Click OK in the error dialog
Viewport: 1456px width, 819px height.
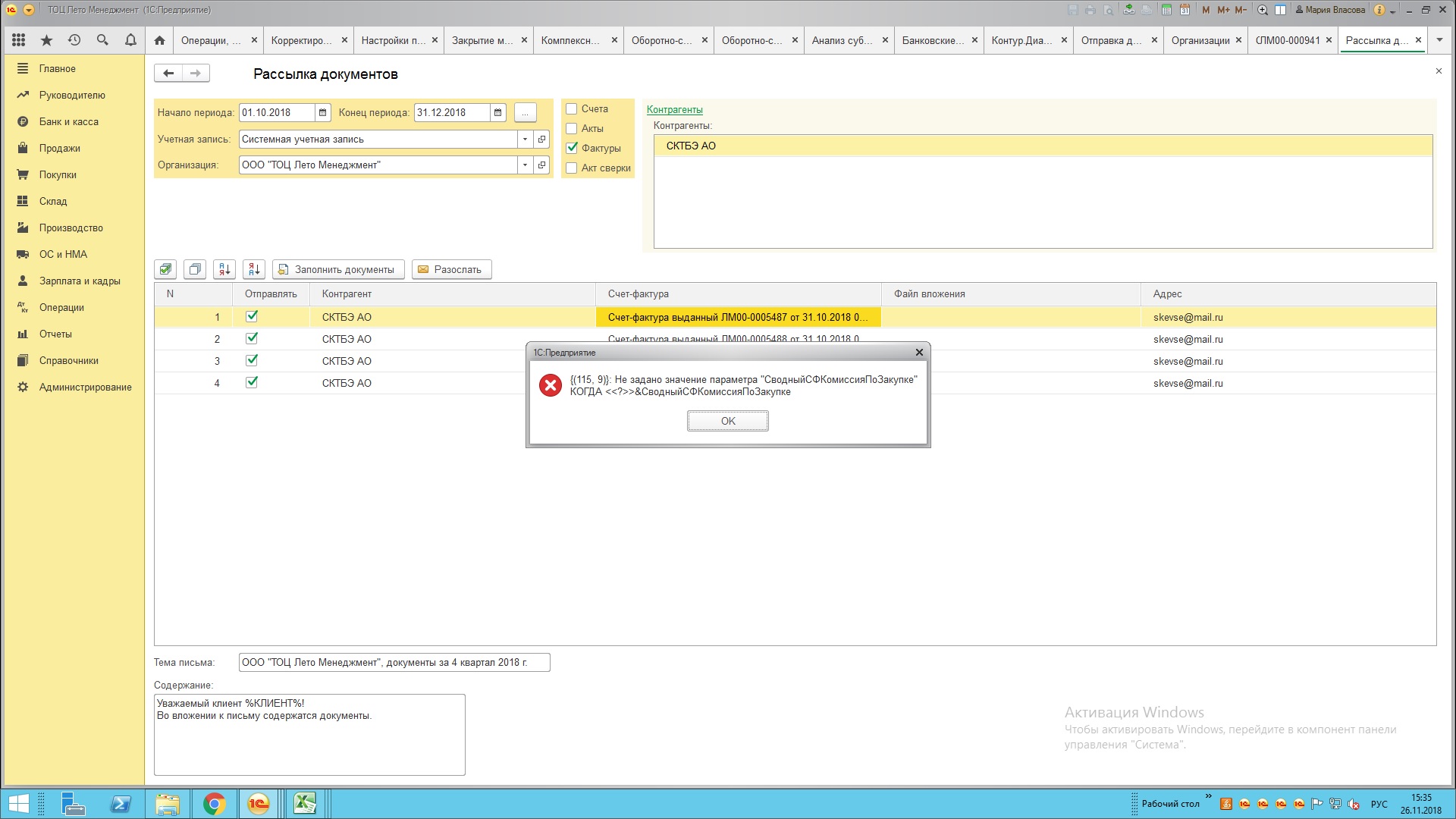pyautogui.click(x=728, y=421)
